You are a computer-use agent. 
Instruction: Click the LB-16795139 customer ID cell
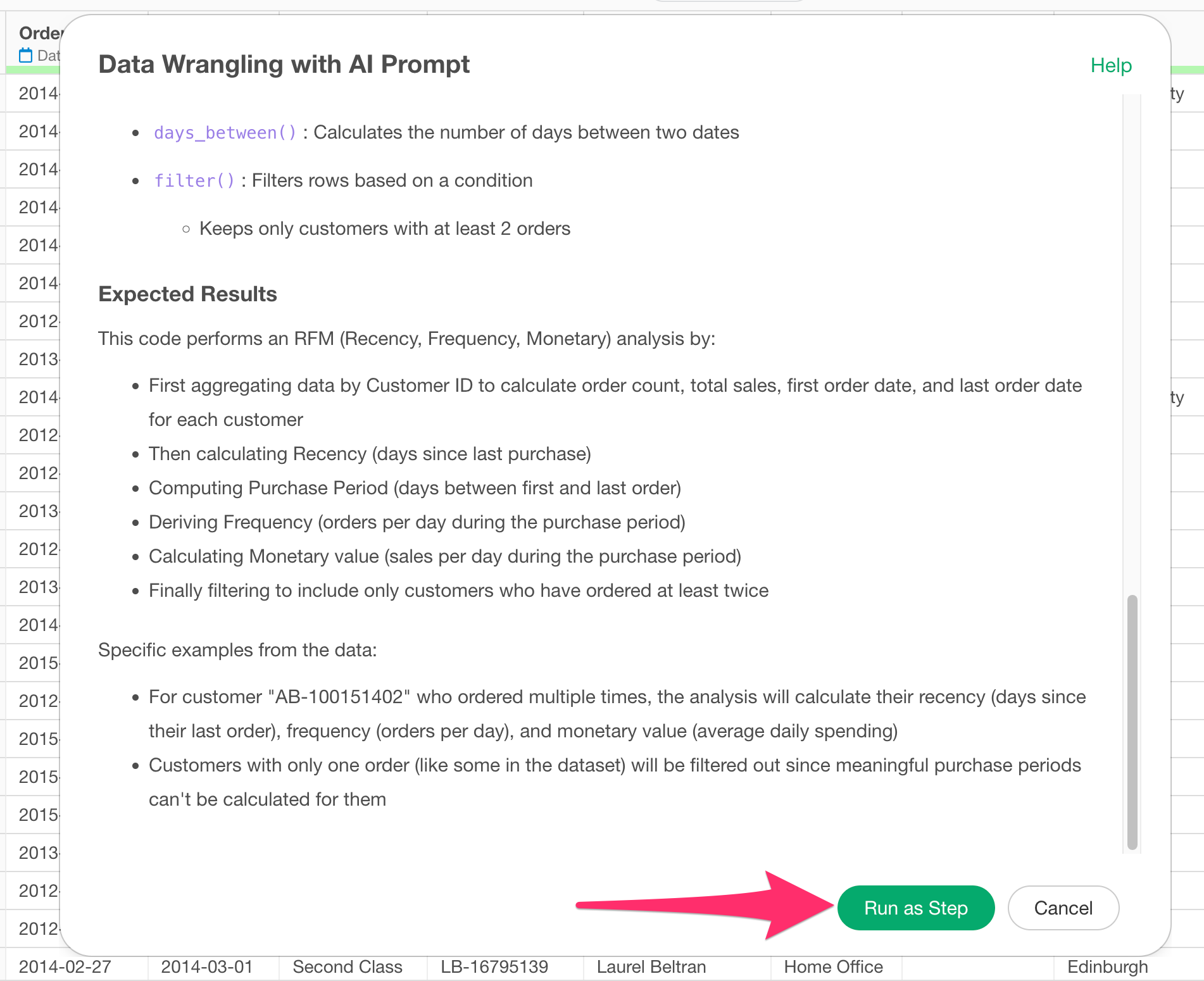pos(494,967)
